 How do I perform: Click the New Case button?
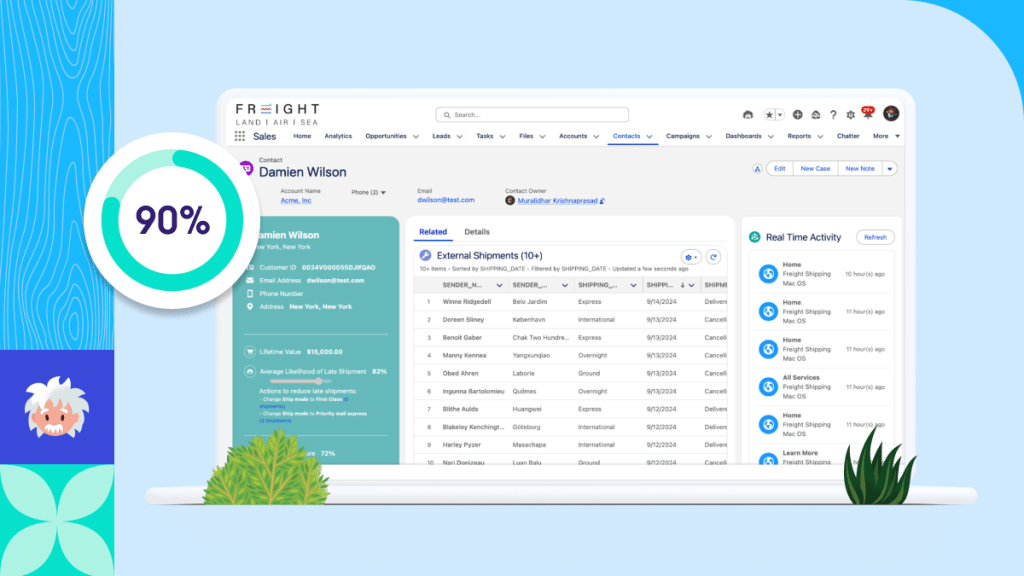815,169
